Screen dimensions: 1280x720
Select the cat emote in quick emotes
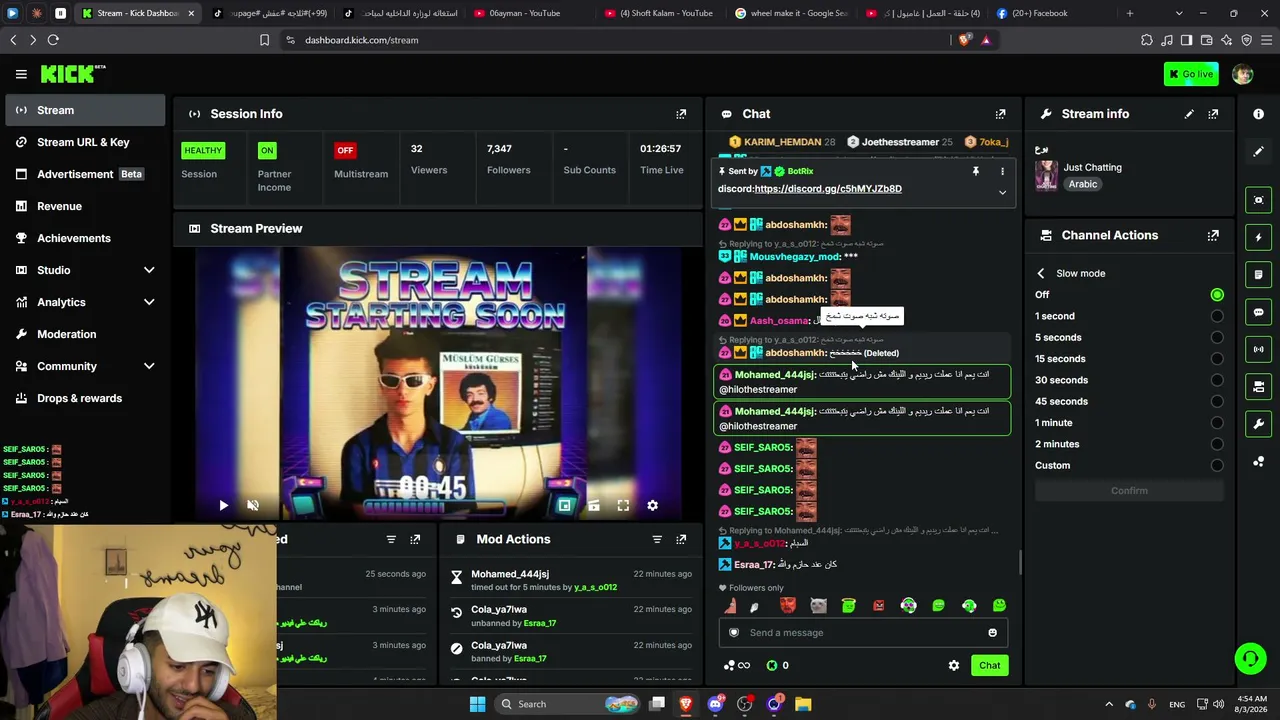818,606
